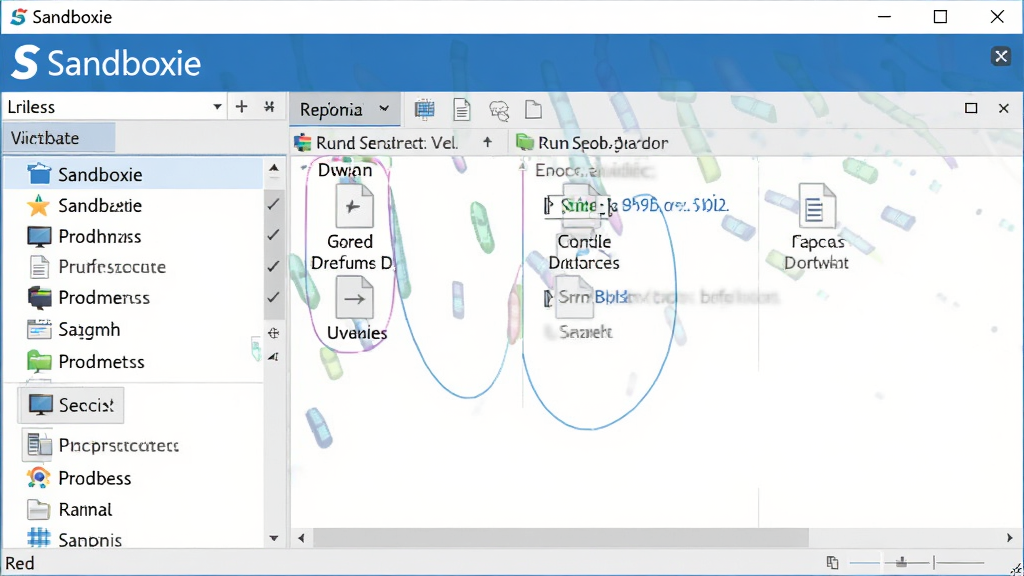Click the chat bubbles toolbar icon

point(499,110)
